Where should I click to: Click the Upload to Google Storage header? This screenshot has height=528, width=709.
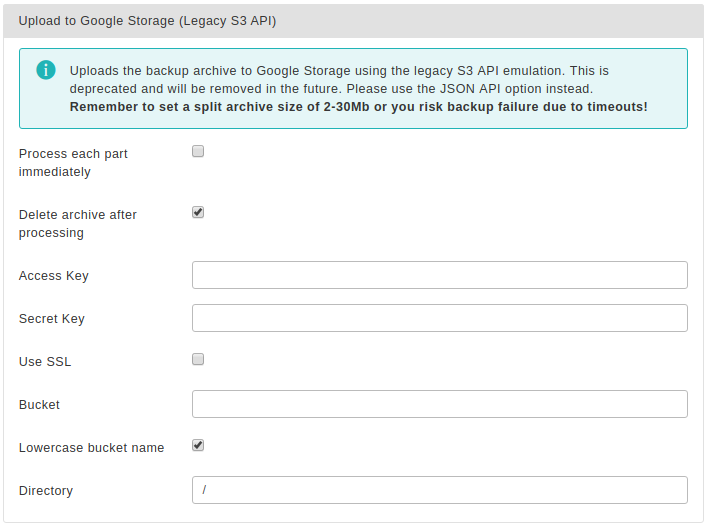pos(147,21)
